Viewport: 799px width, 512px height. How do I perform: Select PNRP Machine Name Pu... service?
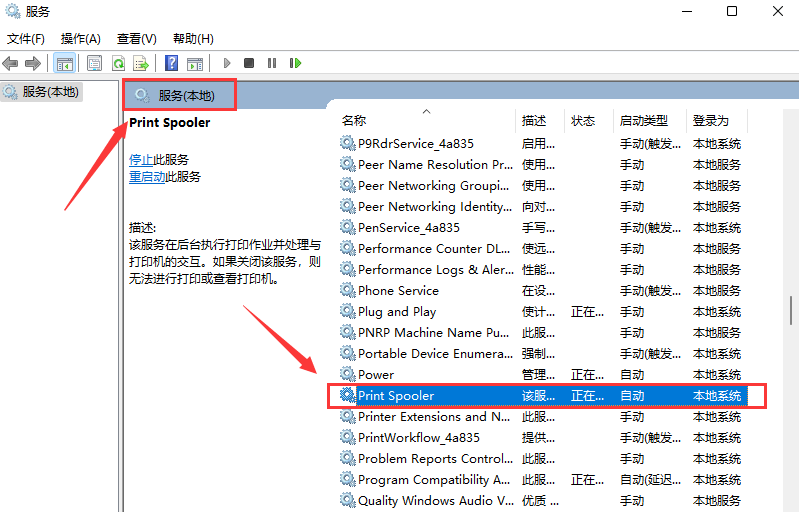pyautogui.click(x=543, y=333)
